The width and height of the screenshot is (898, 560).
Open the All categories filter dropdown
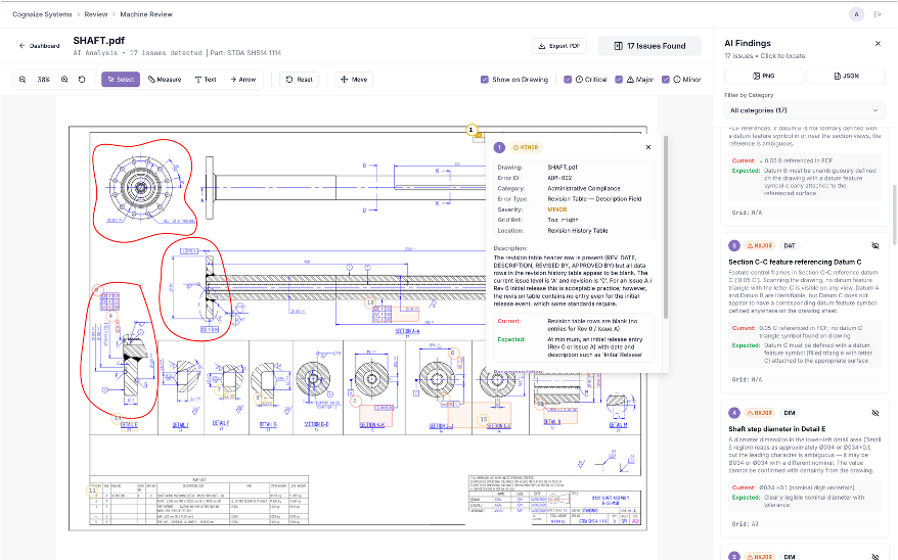(x=804, y=110)
